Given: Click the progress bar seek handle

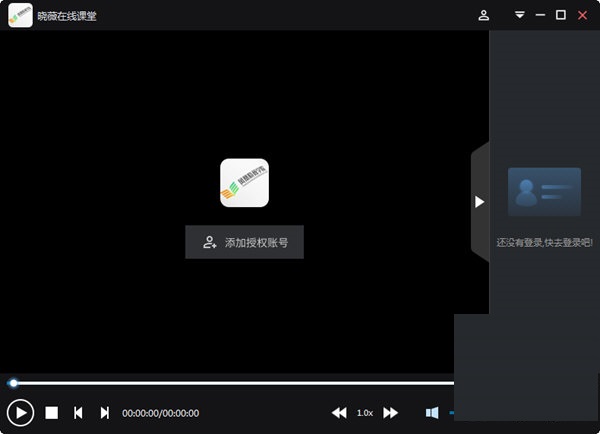Looking at the screenshot, I should [x=13, y=383].
